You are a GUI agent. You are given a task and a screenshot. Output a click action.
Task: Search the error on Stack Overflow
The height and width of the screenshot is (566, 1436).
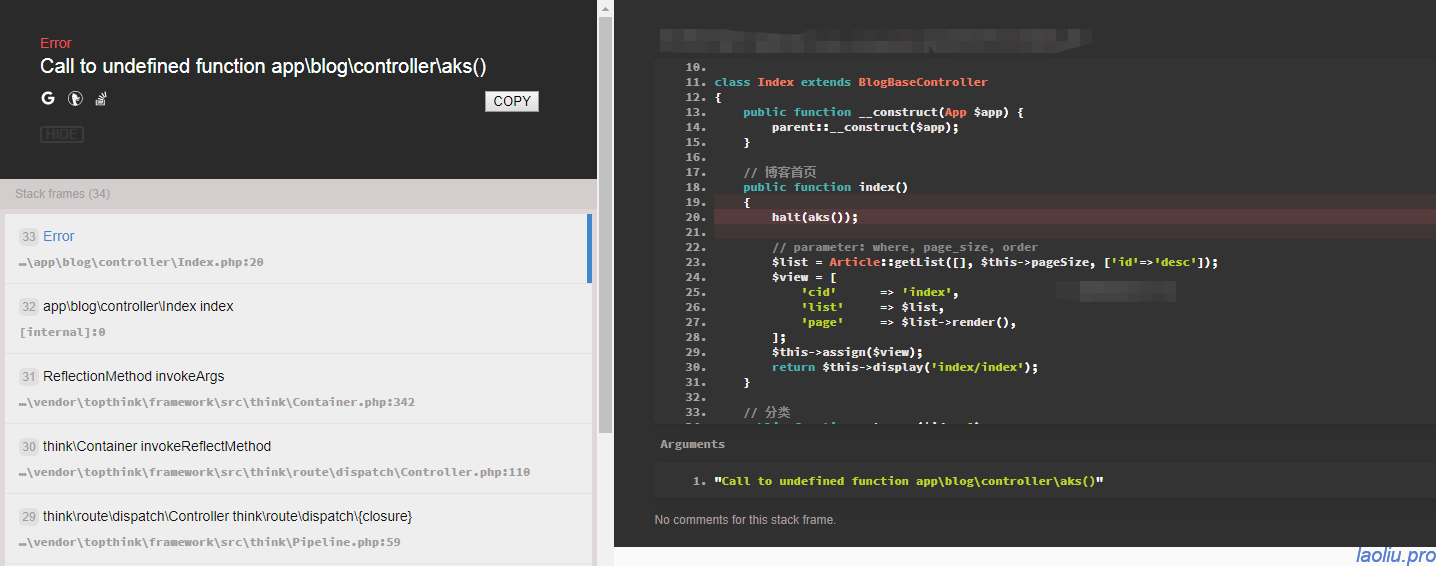click(x=100, y=98)
